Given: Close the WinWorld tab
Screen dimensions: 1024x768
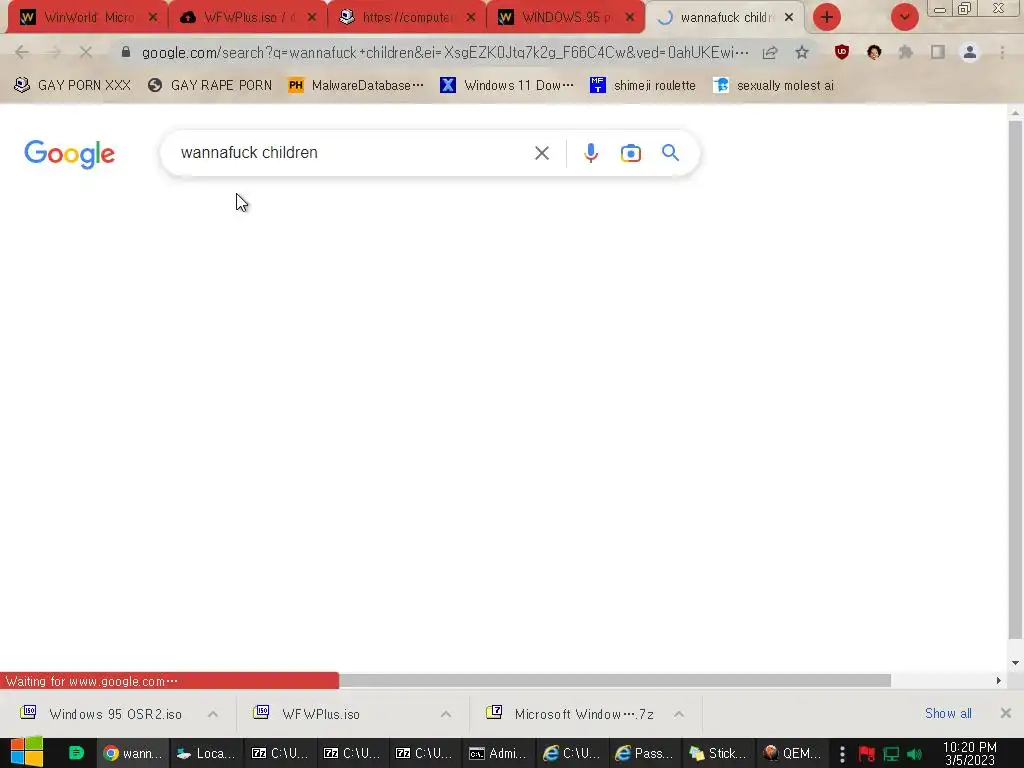Looking at the screenshot, I should (x=153, y=18).
